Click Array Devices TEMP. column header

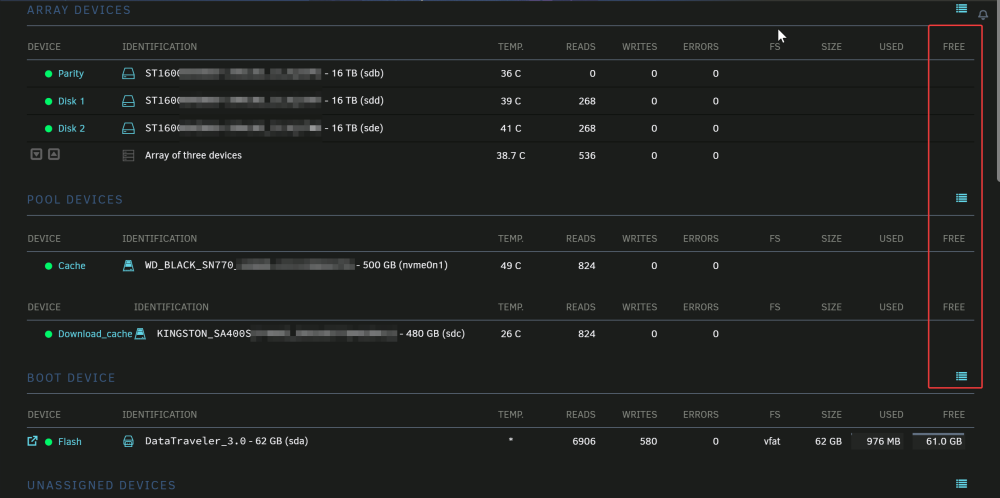point(511,47)
